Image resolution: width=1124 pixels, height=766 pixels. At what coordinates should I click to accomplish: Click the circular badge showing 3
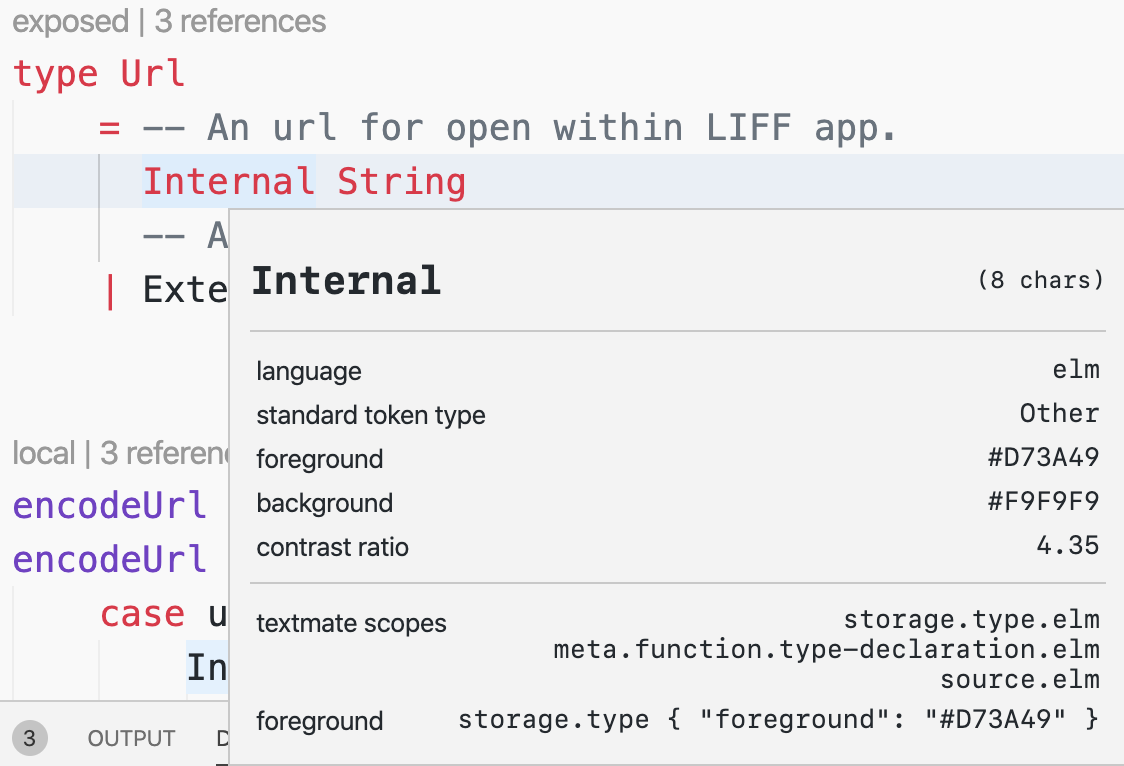[x=29, y=738]
